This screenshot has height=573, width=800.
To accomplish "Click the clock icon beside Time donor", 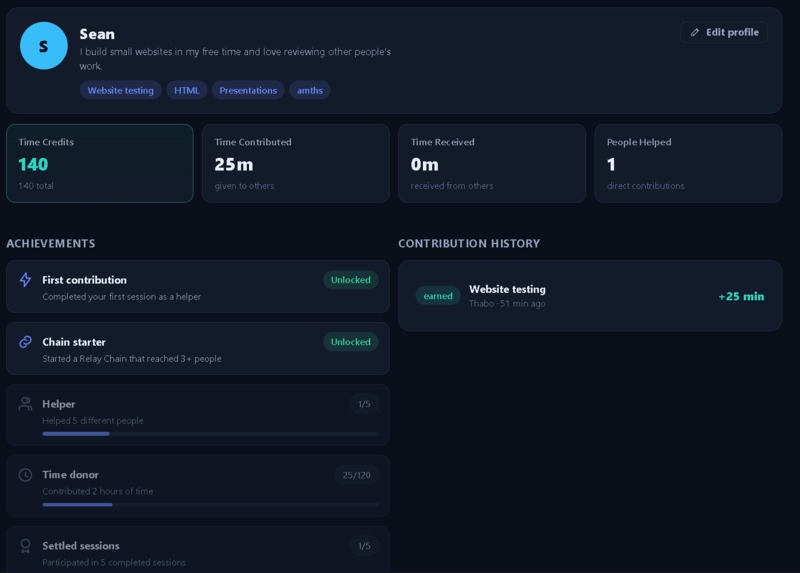I will coord(25,475).
